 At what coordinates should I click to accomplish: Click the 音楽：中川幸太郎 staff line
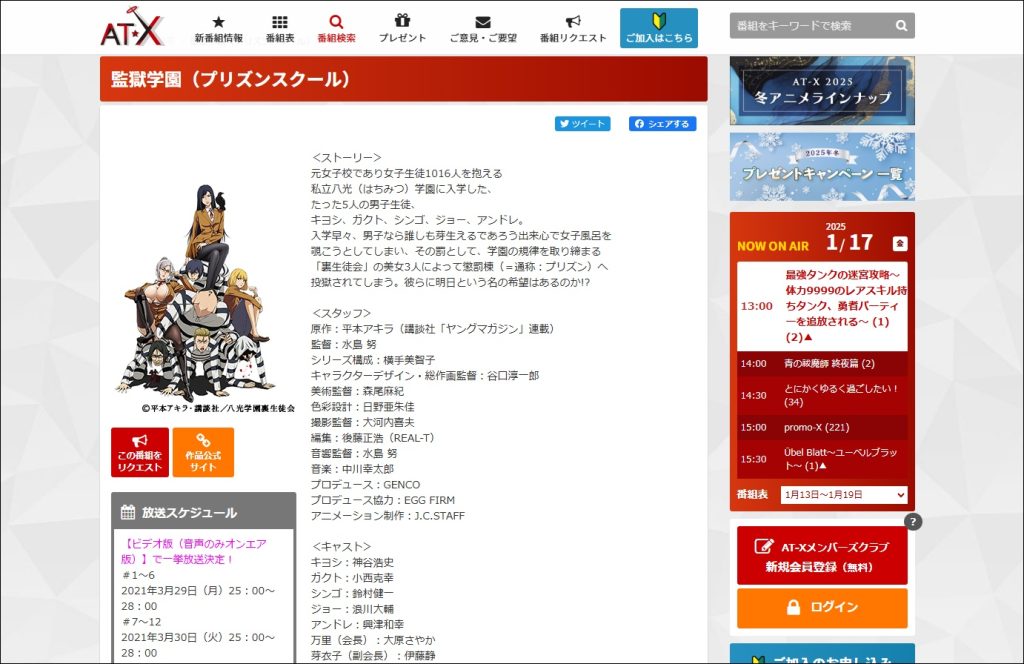coord(352,469)
